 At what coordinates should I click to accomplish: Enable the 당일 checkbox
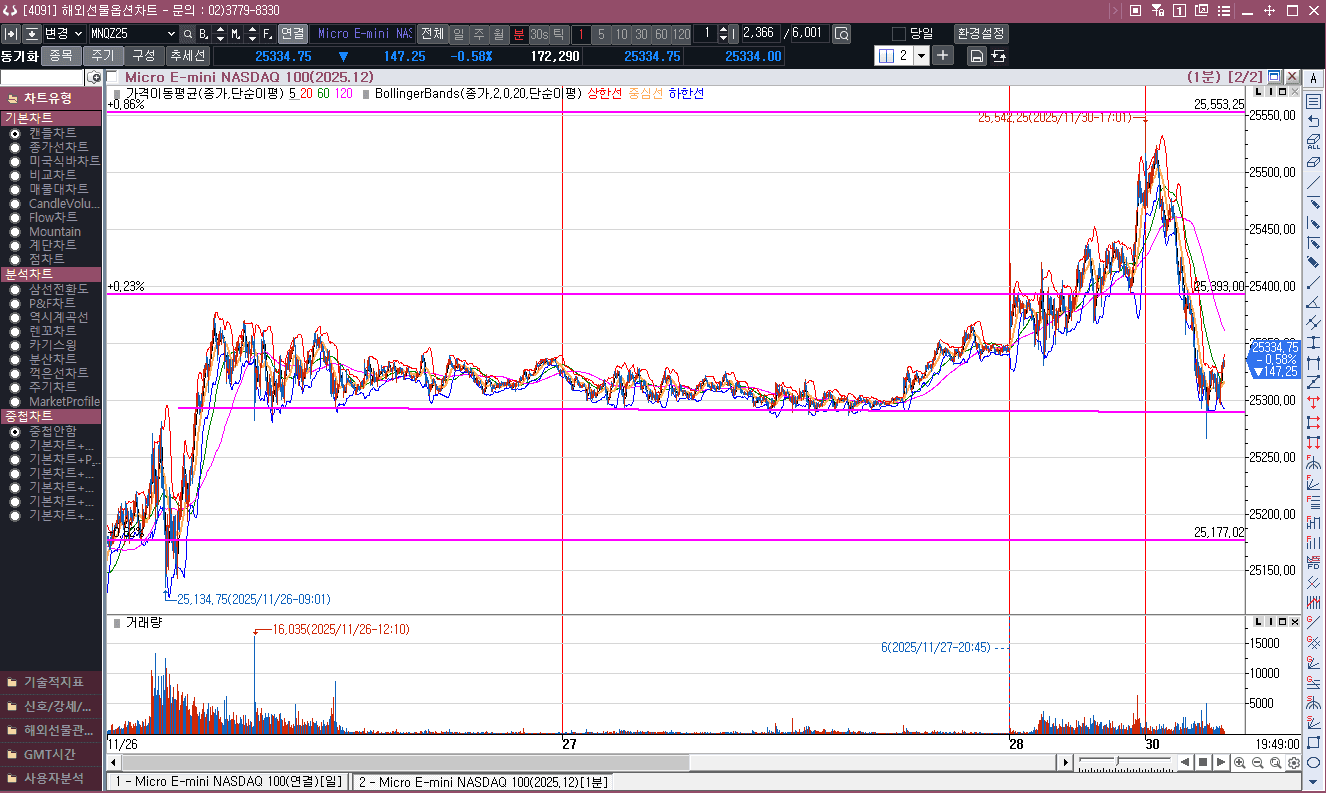pyautogui.click(x=898, y=33)
